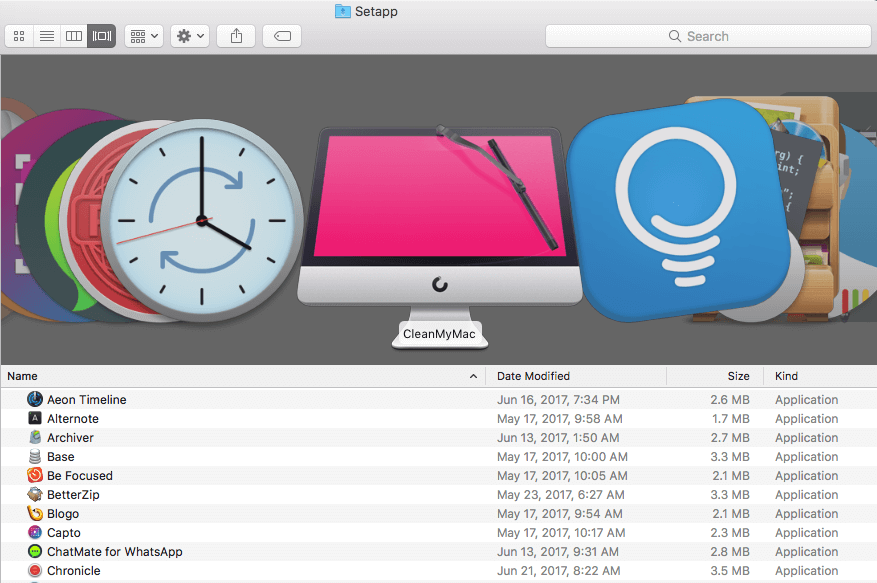The width and height of the screenshot is (877, 583).
Task: Sort by Date Modified column
Action: tap(533, 376)
